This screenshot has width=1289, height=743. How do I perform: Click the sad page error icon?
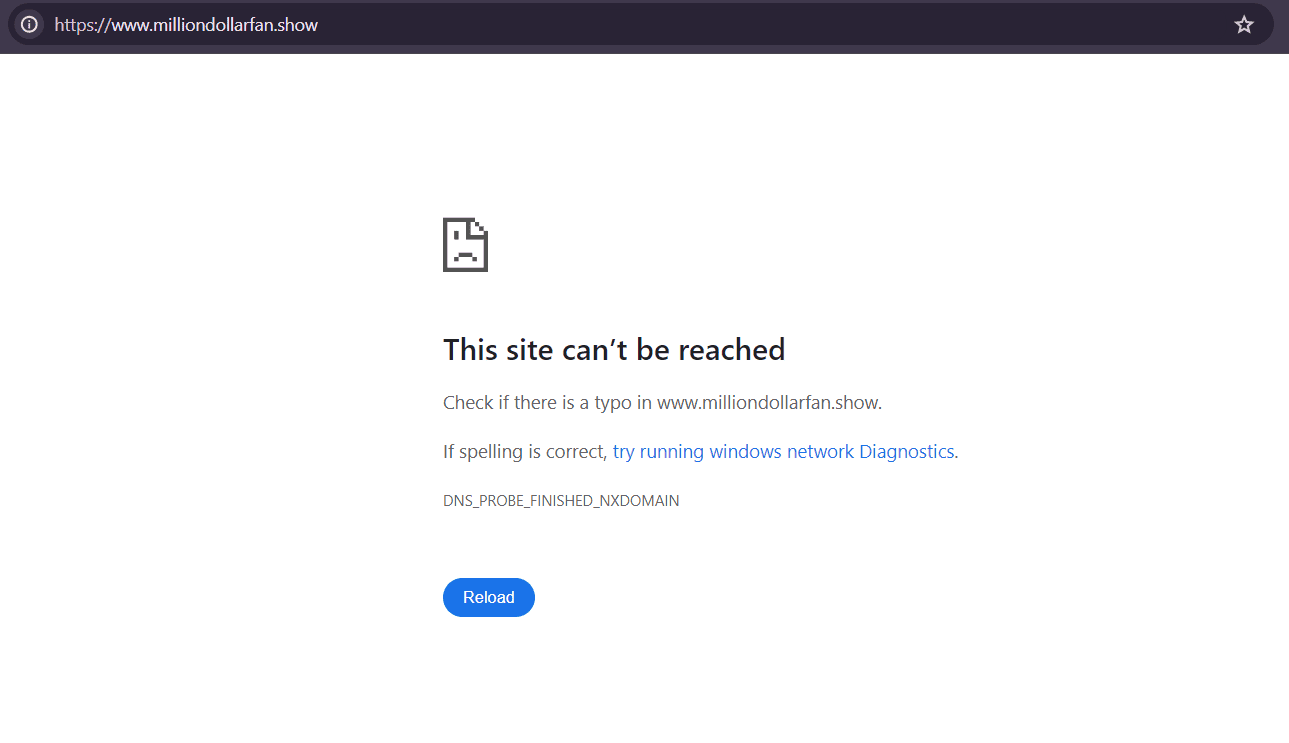[465, 245]
